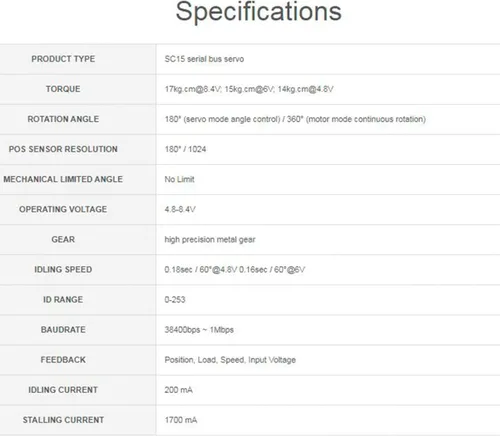Click the 38400bps ~ 1Mbps baudrate value
This screenshot has width=500, height=436.
pyautogui.click(x=199, y=330)
